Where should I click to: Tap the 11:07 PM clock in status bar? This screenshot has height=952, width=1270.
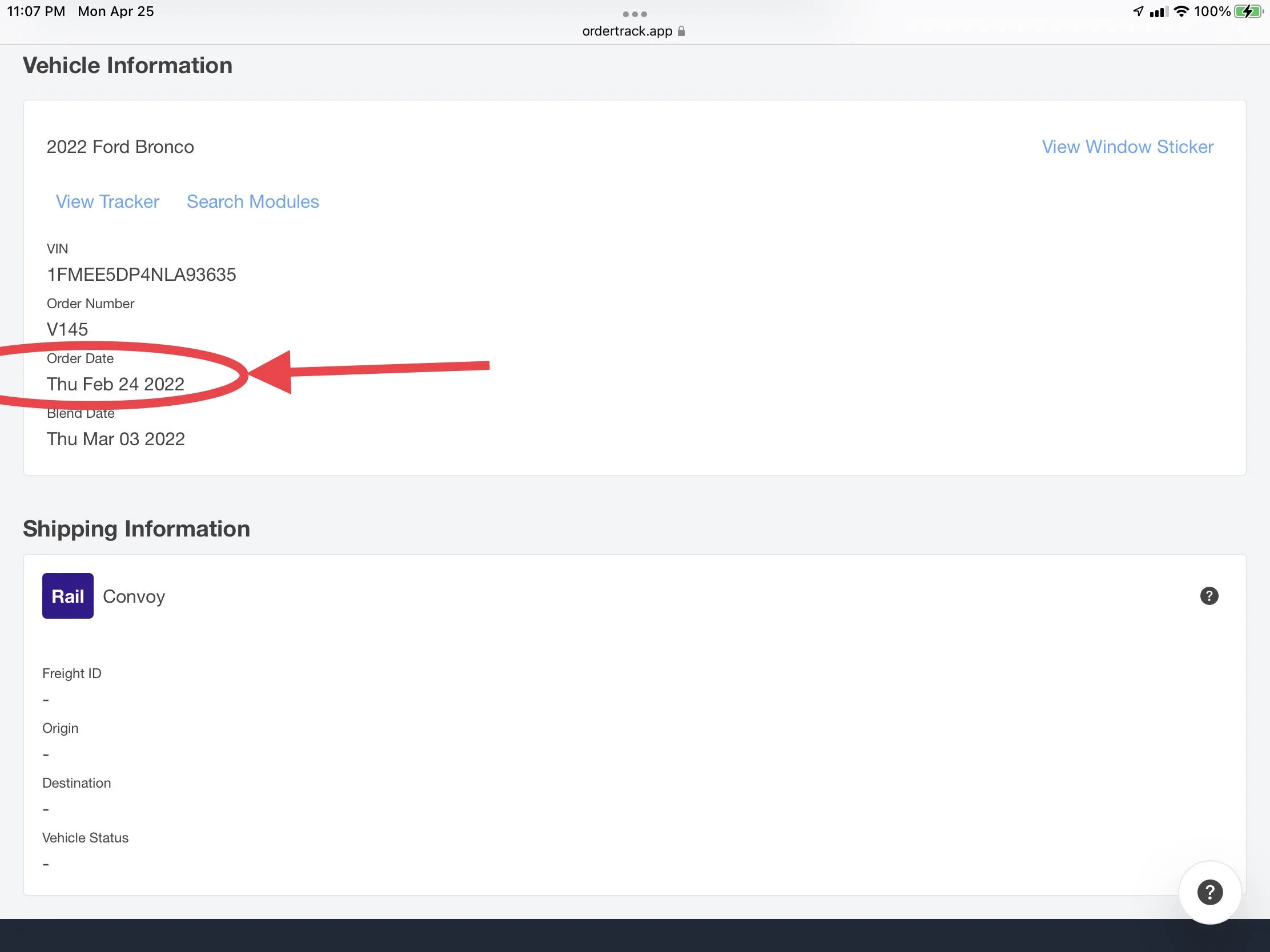coord(35,11)
